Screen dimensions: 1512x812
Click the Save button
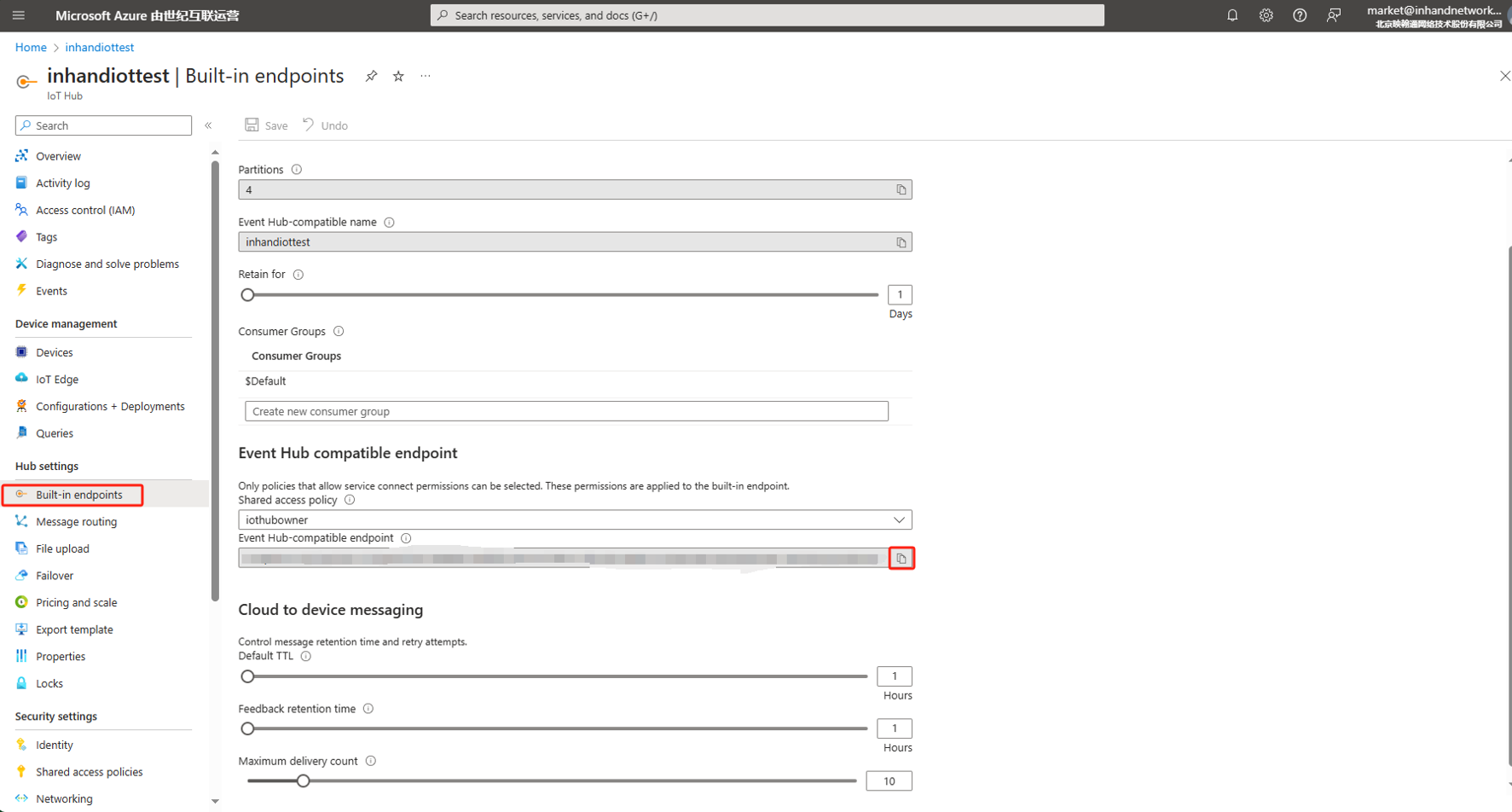coord(266,125)
